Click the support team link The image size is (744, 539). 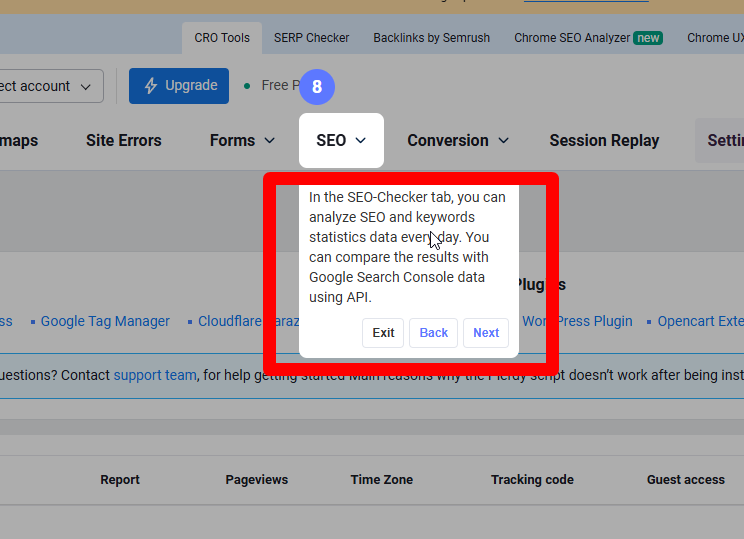tap(155, 375)
